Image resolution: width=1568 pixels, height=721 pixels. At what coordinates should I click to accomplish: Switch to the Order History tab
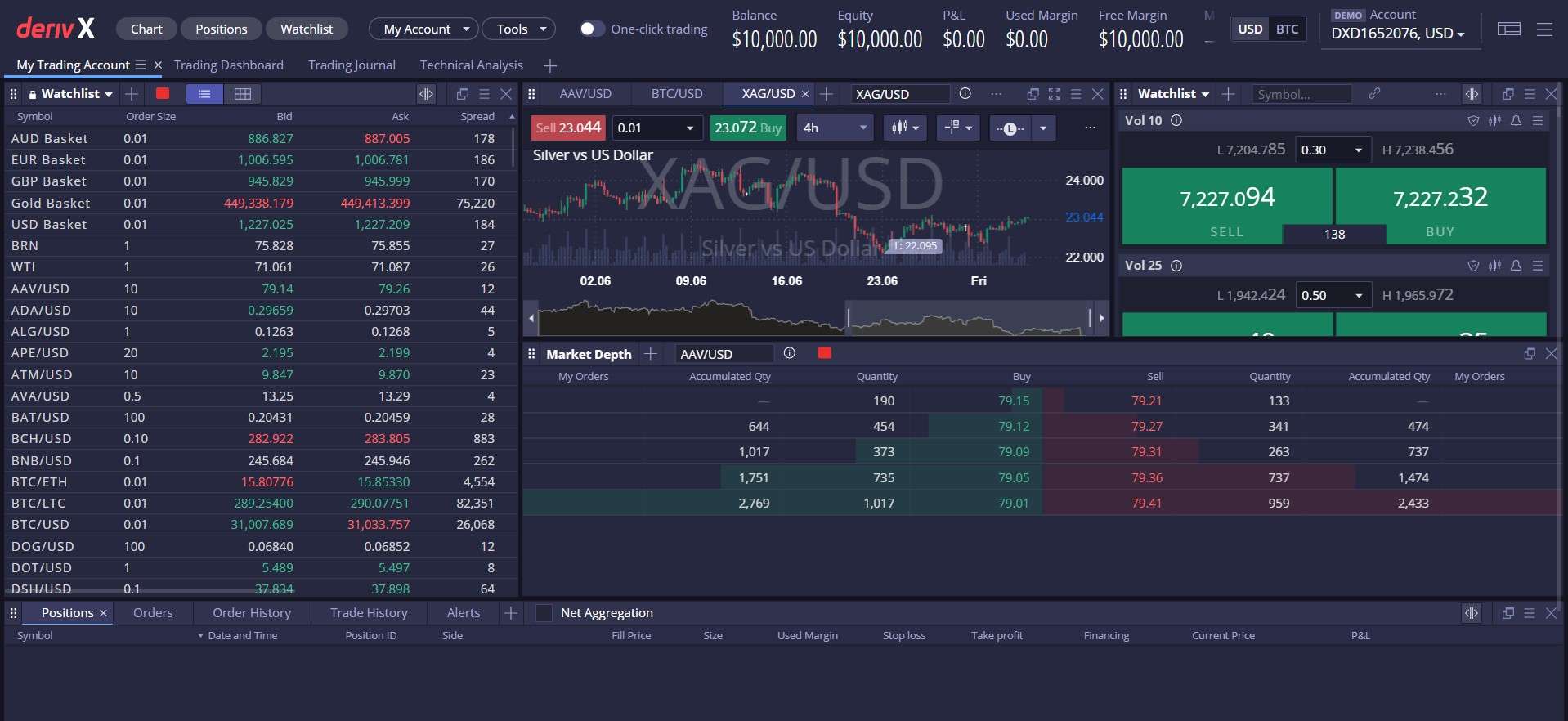click(252, 613)
